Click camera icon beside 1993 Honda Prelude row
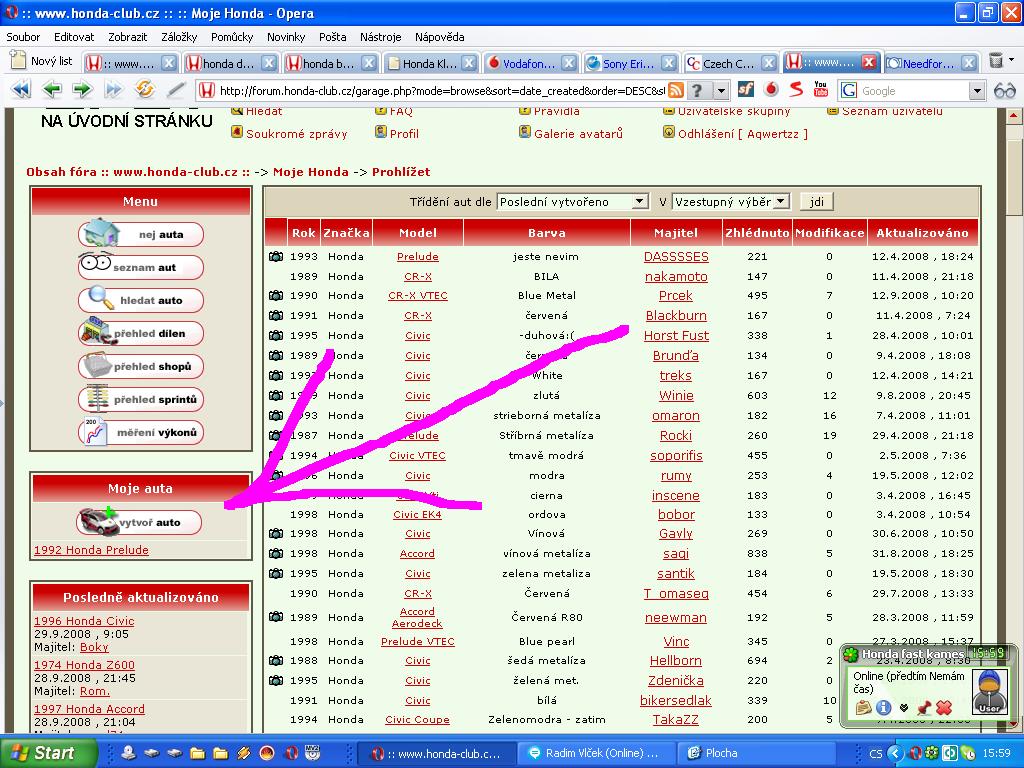The image size is (1024, 768). (276, 257)
